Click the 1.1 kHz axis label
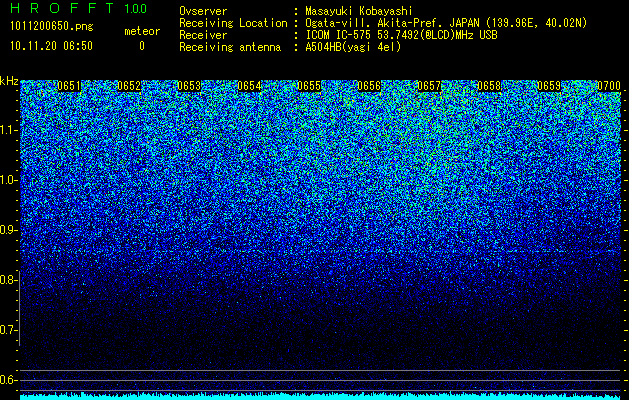Image resolution: width=629 pixels, height=400 pixels. click(x=9, y=130)
